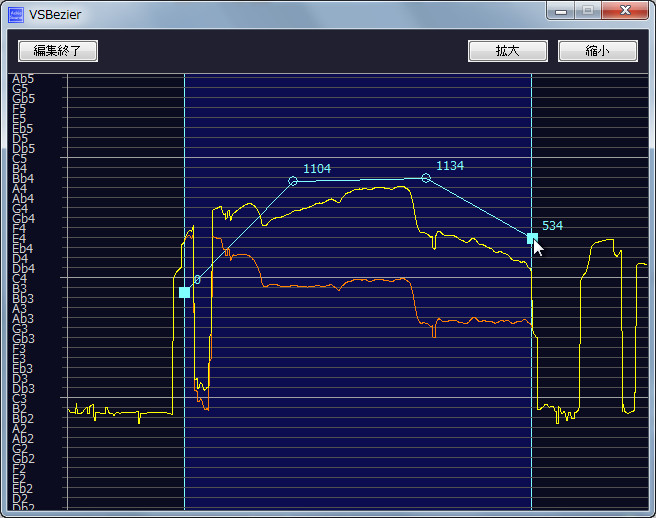Click the 編集終了 button
Image resolution: width=656 pixels, height=518 pixels.
coord(58,51)
